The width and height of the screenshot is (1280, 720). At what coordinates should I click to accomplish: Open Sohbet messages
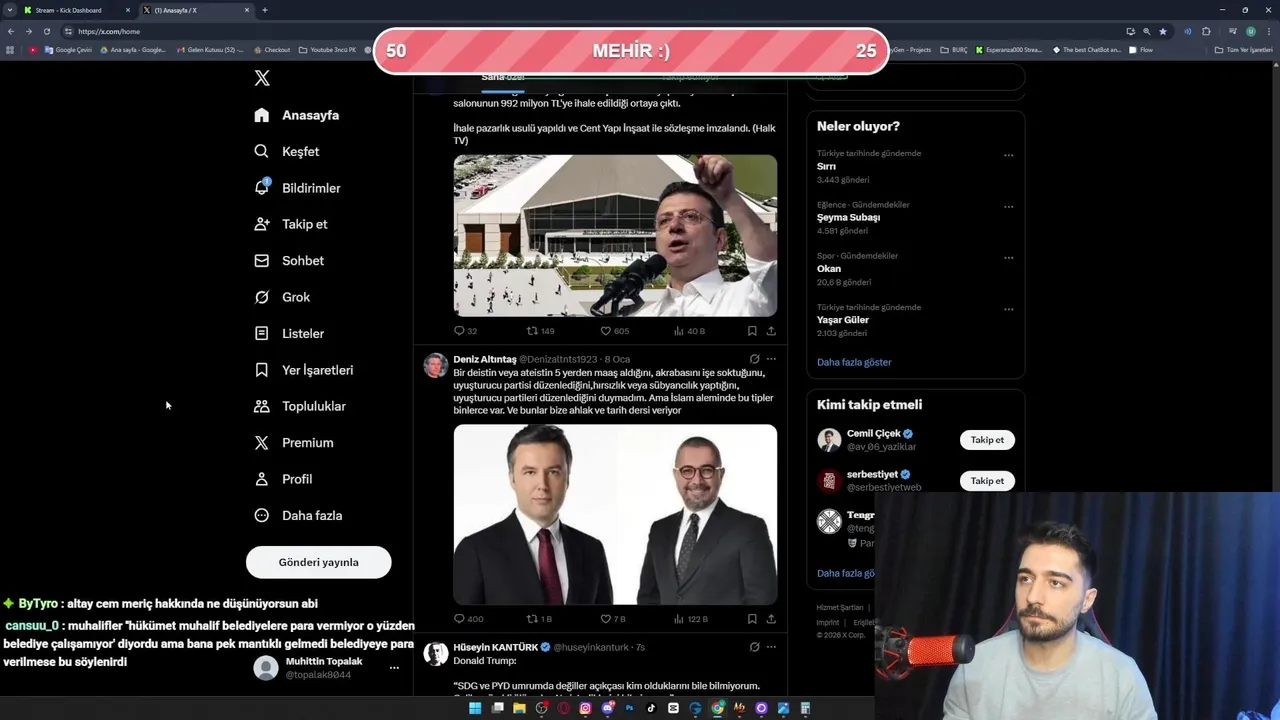point(289,260)
